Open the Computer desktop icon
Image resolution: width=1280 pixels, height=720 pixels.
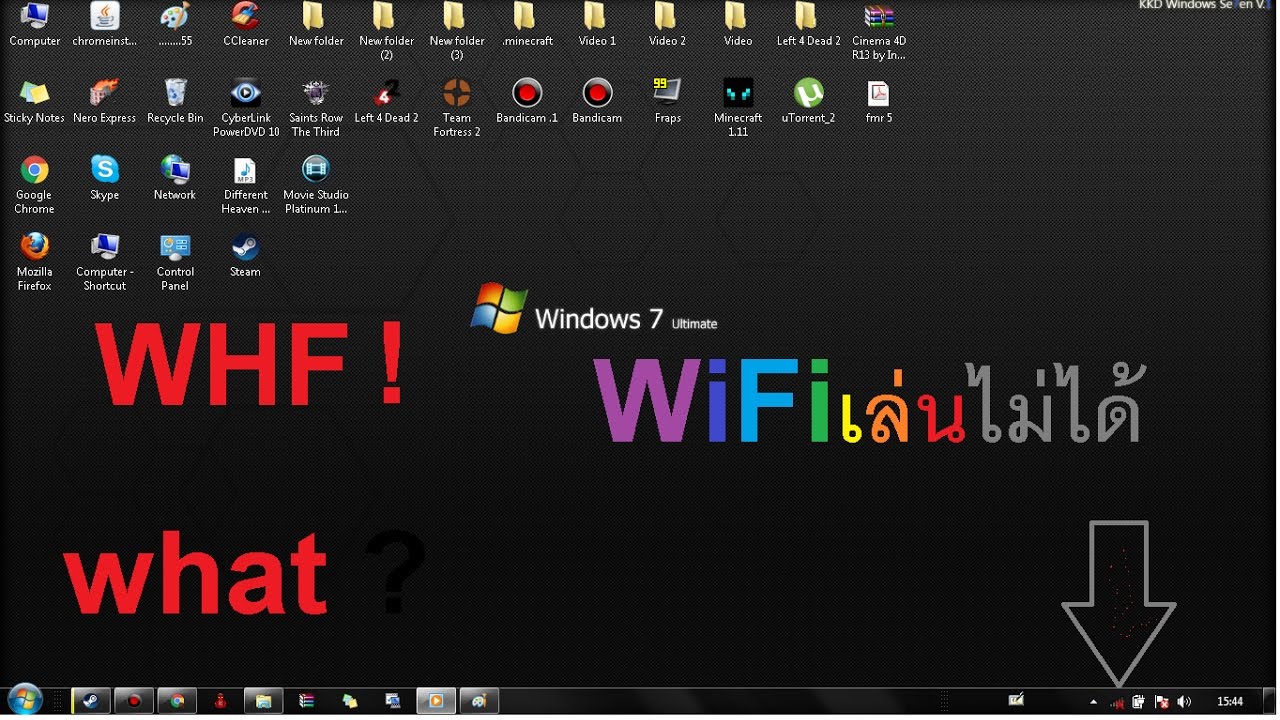[35, 26]
